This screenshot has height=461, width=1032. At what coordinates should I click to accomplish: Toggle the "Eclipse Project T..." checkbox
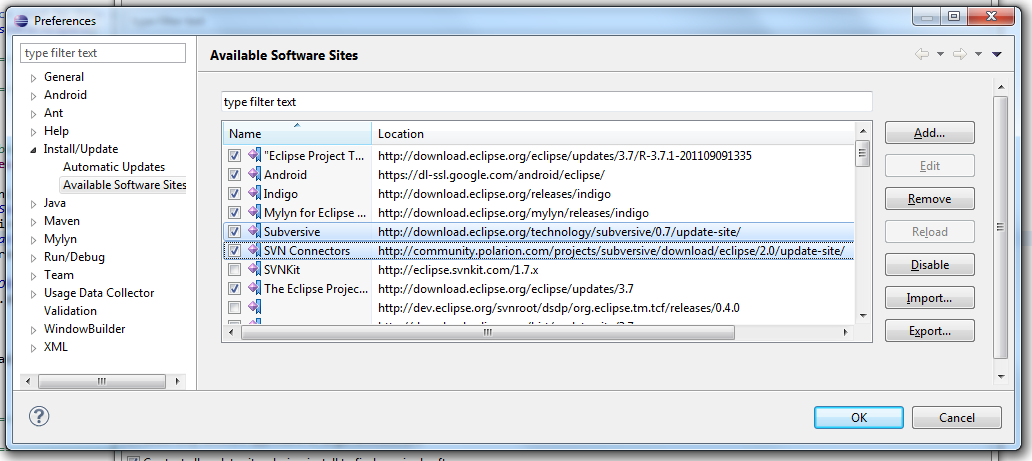point(234,156)
